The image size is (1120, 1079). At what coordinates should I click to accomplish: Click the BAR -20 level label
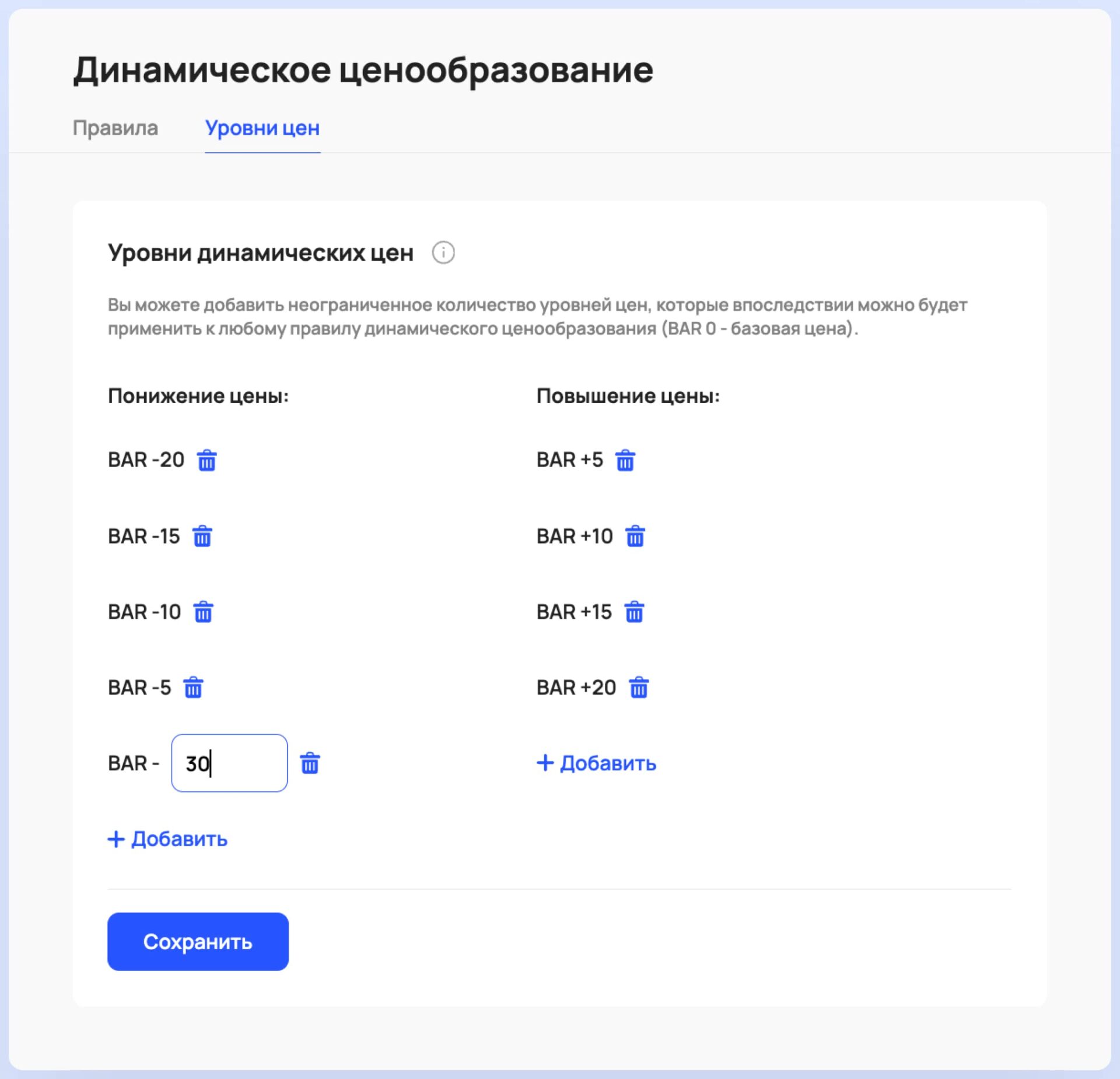pos(146,460)
